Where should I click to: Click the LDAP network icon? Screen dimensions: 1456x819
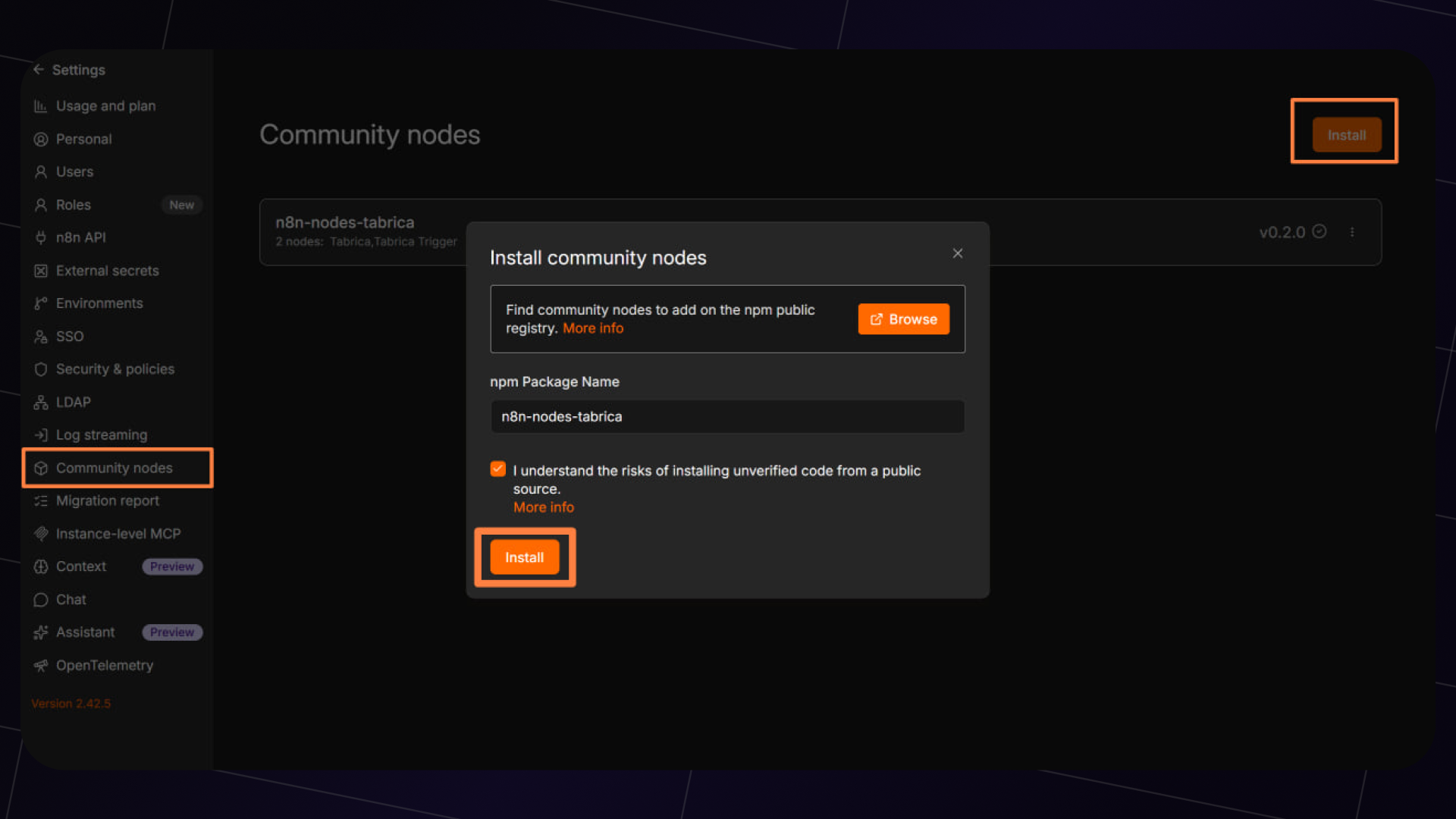click(40, 402)
